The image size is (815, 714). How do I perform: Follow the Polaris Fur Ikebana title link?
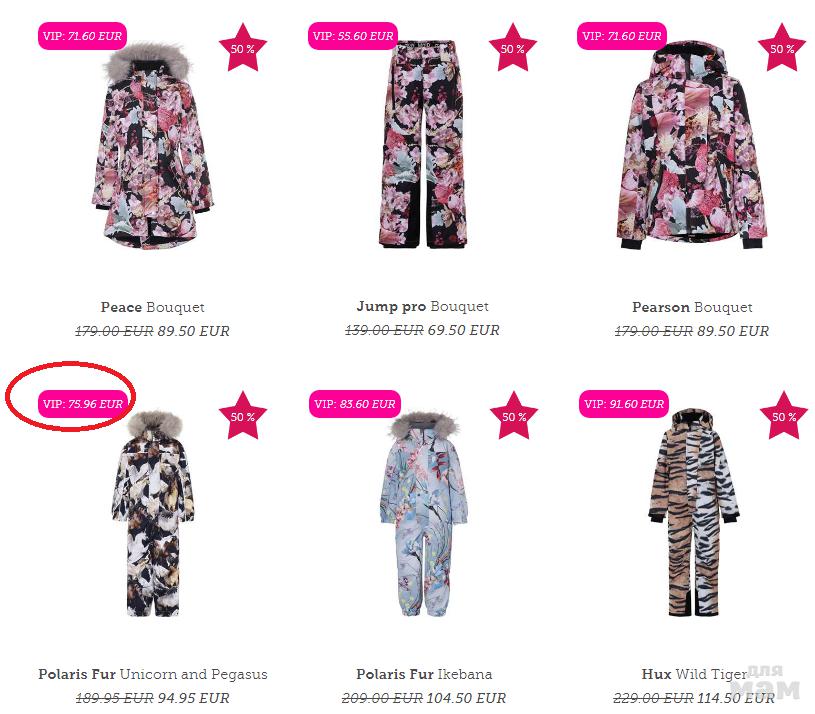[x=424, y=674]
